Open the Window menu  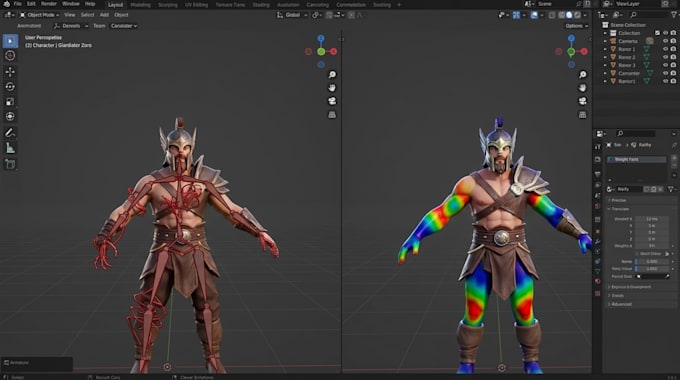(70, 4)
